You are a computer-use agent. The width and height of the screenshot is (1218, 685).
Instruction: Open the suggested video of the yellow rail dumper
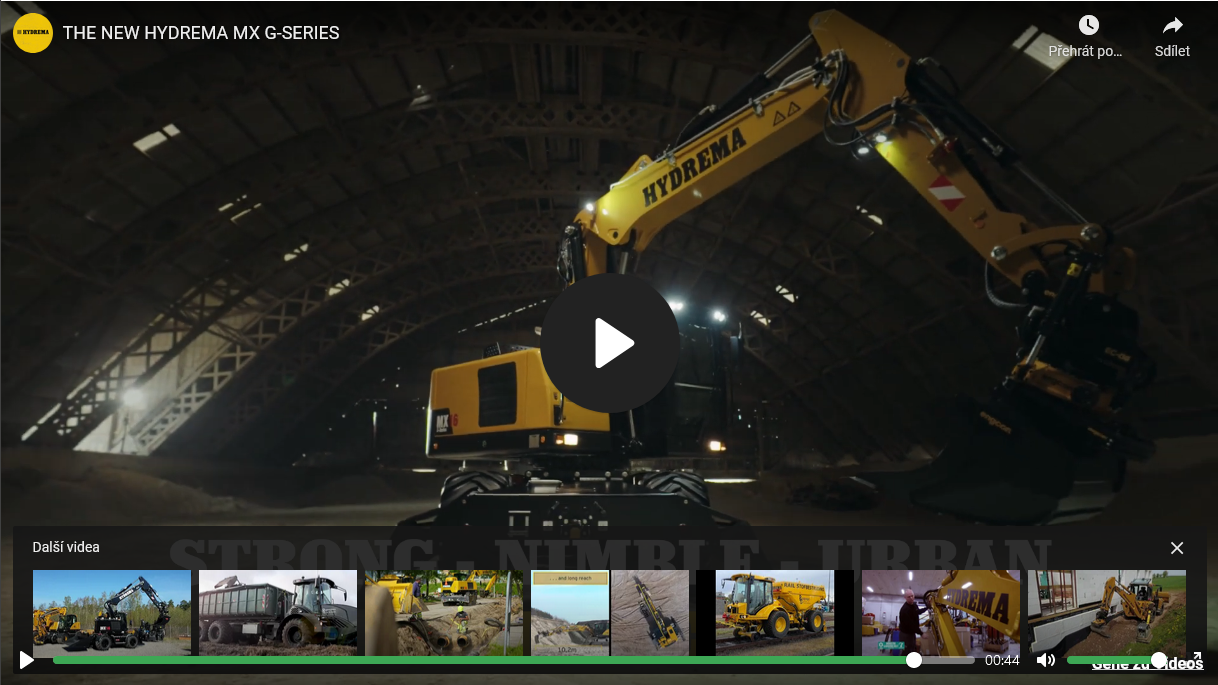776,613
